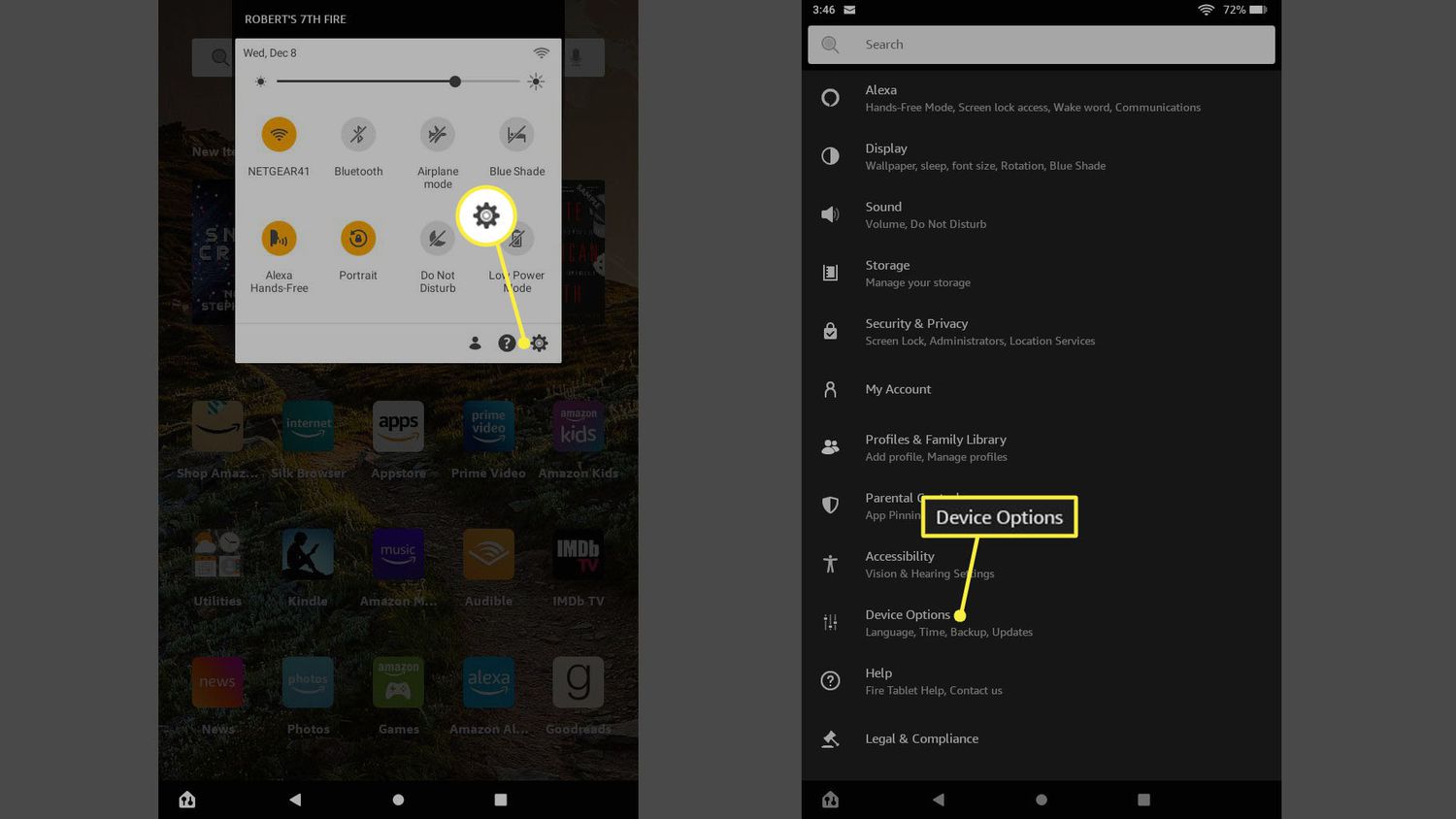The image size is (1456, 819).
Task: Open the help question mark icon
Action: (507, 343)
